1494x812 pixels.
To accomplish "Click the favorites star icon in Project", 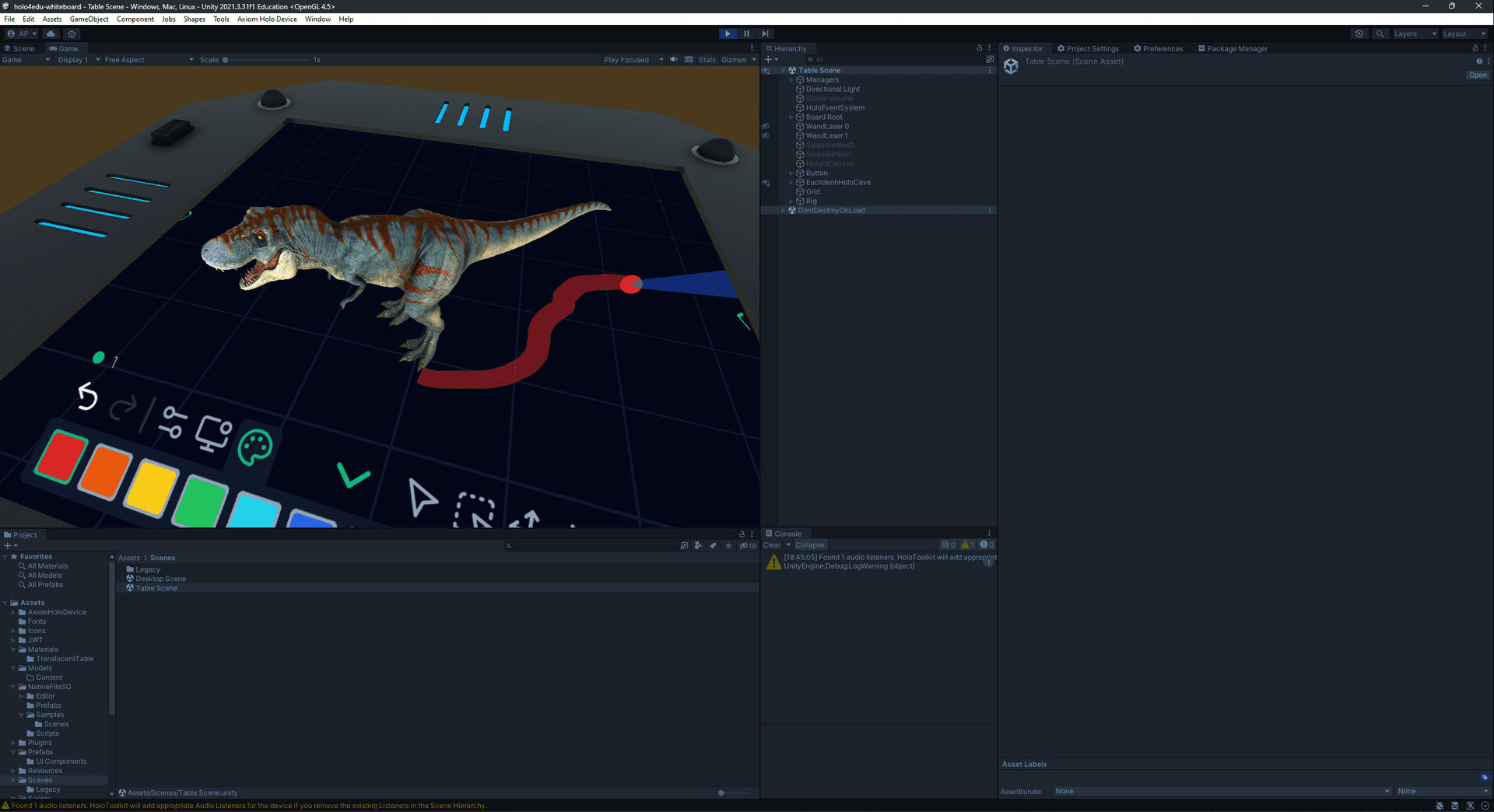I will (728, 546).
